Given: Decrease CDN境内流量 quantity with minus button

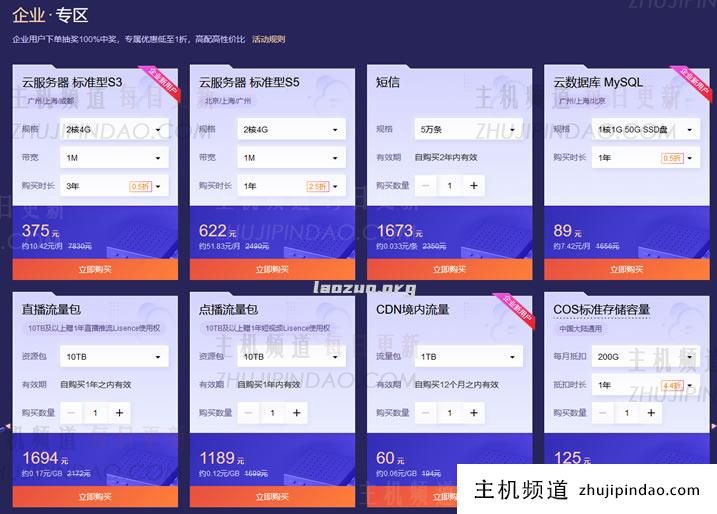Looking at the screenshot, I should tap(426, 412).
